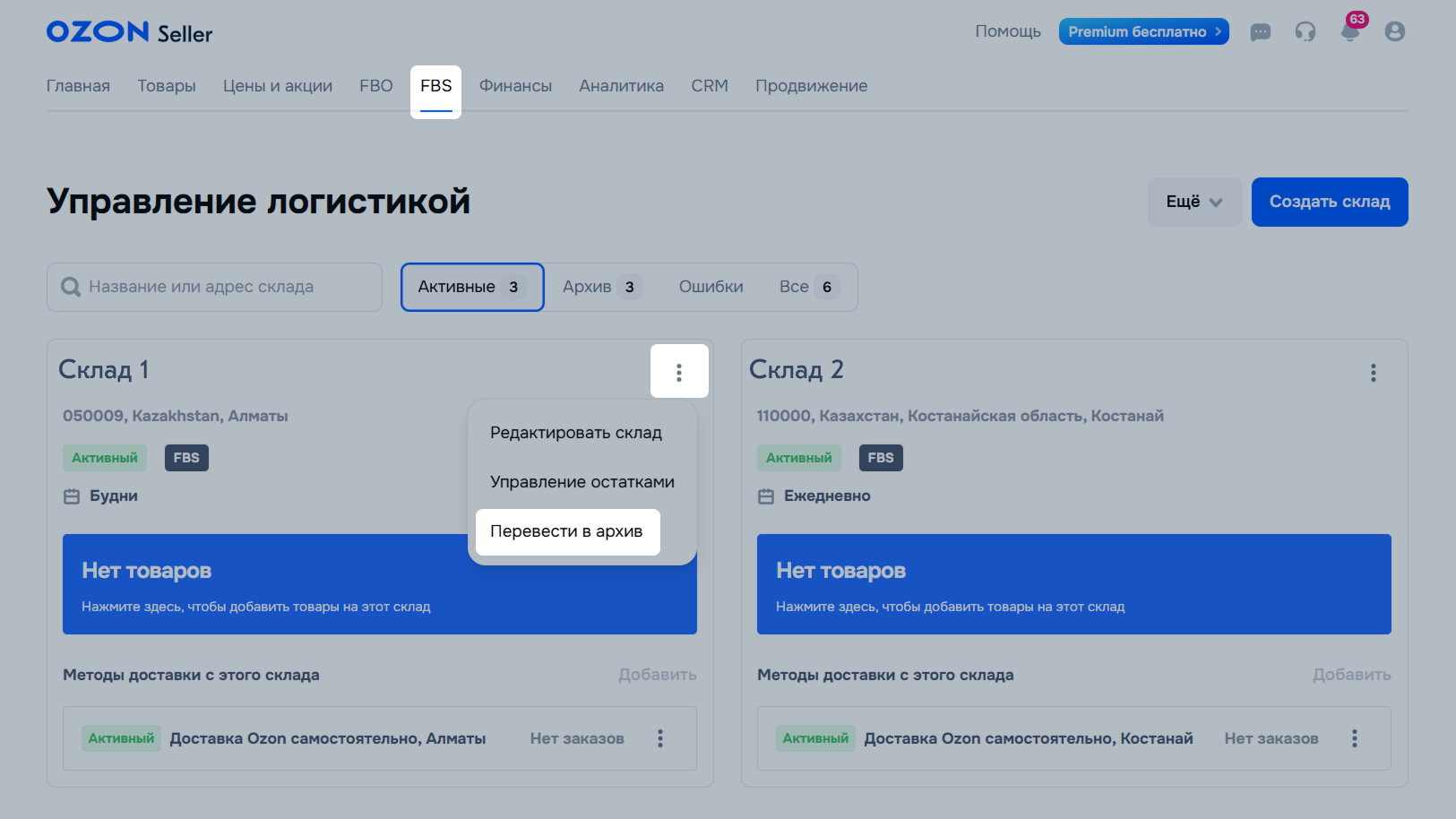Switch to the Архив filter tab
The width and height of the screenshot is (1456, 819).
[602, 287]
